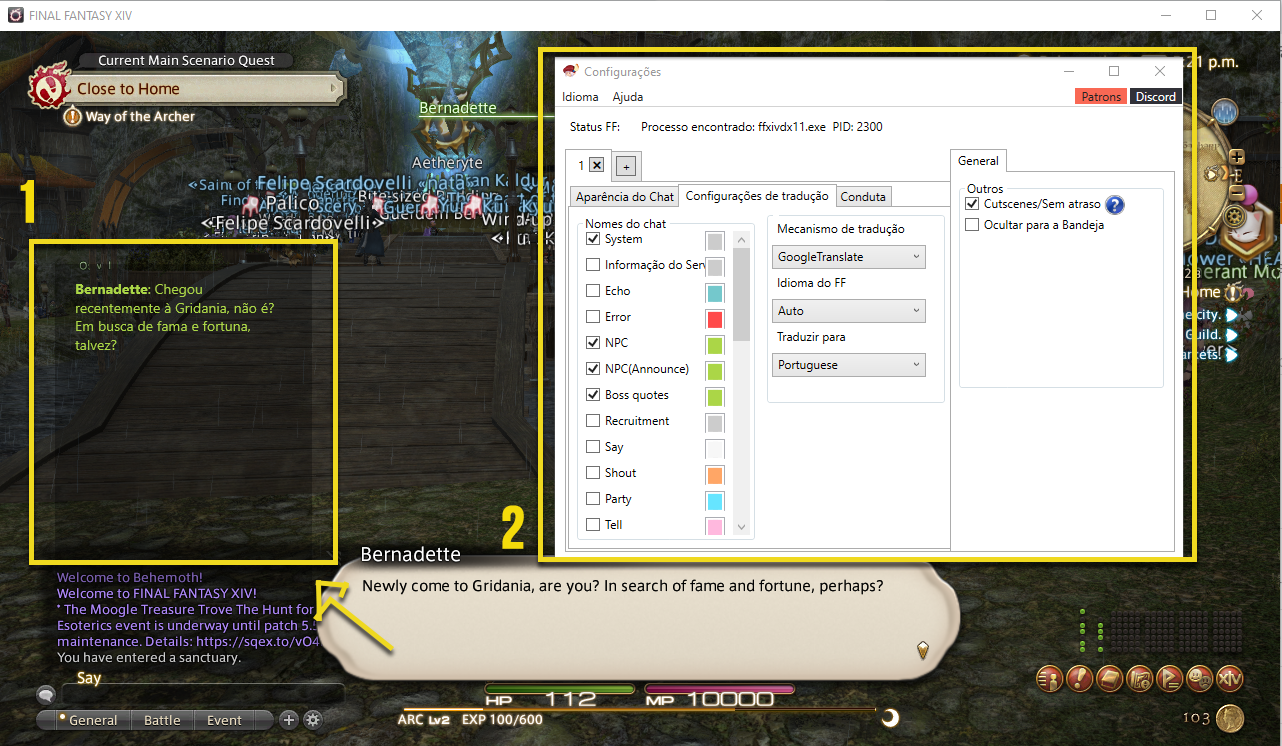Change the System chat color swatch

714,241
